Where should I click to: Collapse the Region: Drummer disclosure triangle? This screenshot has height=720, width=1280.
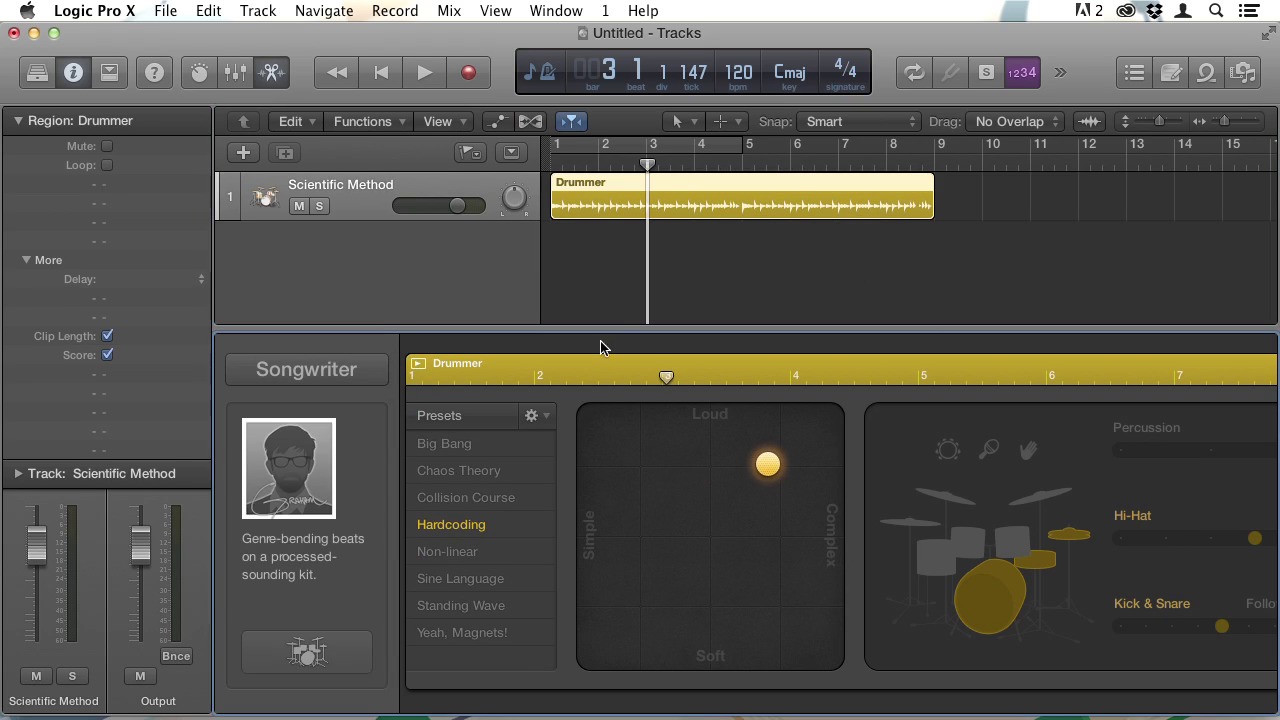pyautogui.click(x=17, y=120)
